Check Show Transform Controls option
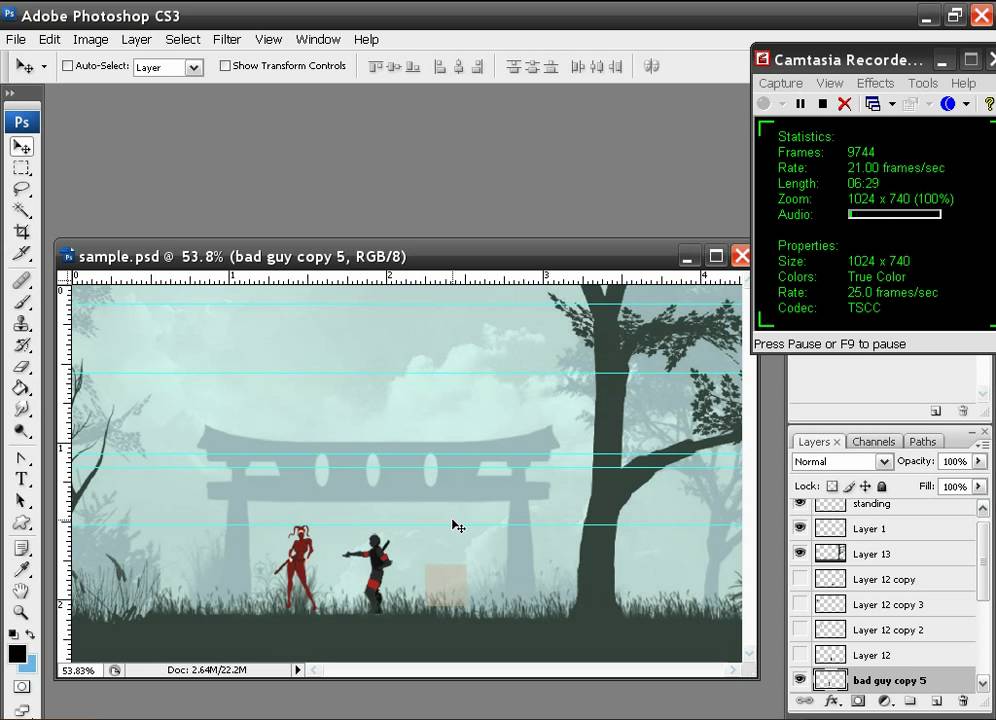The image size is (996, 720). [x=225, y=66]
